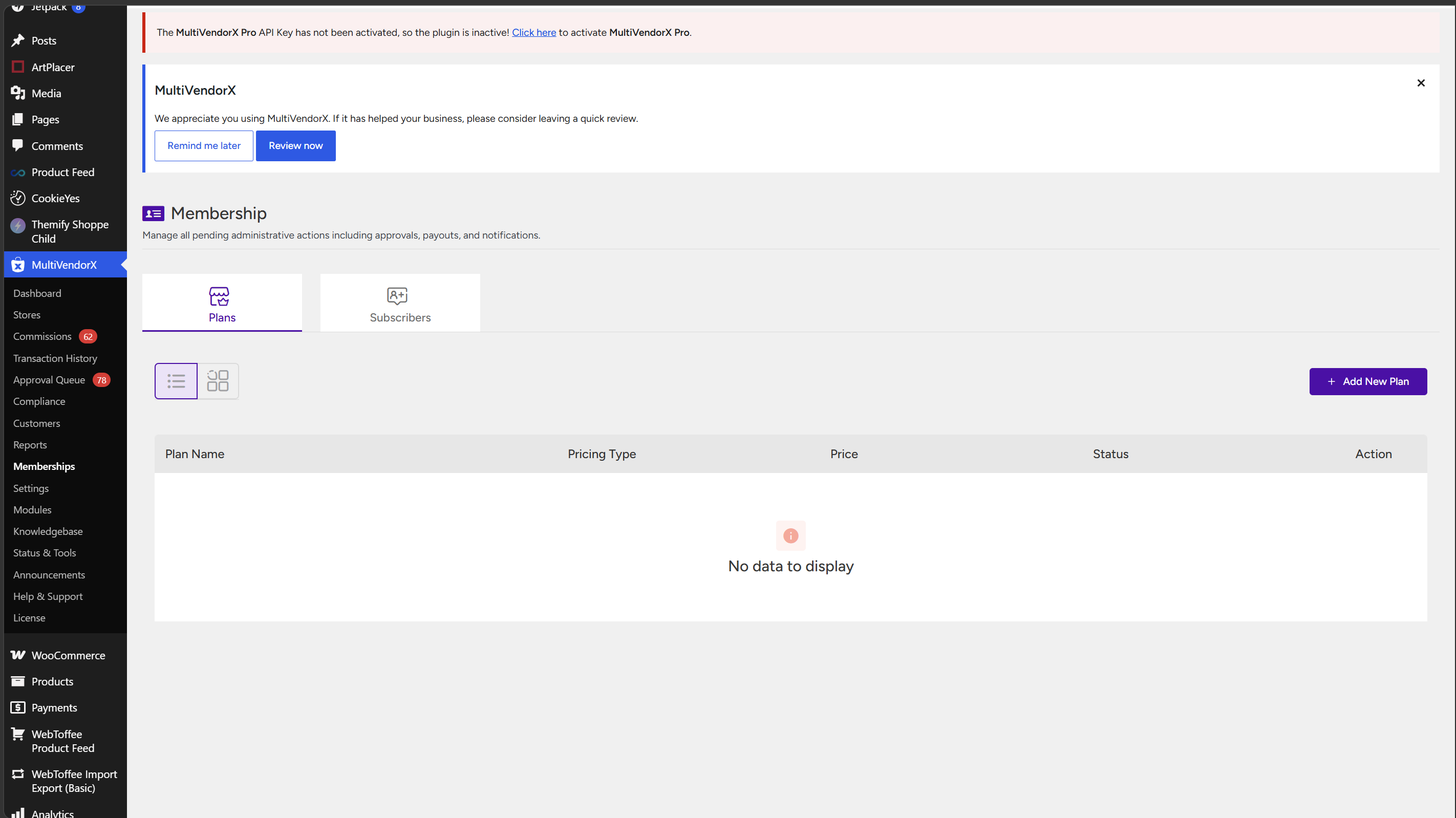Follow the Click here activation link
Viewport: 1456px width, 818px height.
[534, 32]
